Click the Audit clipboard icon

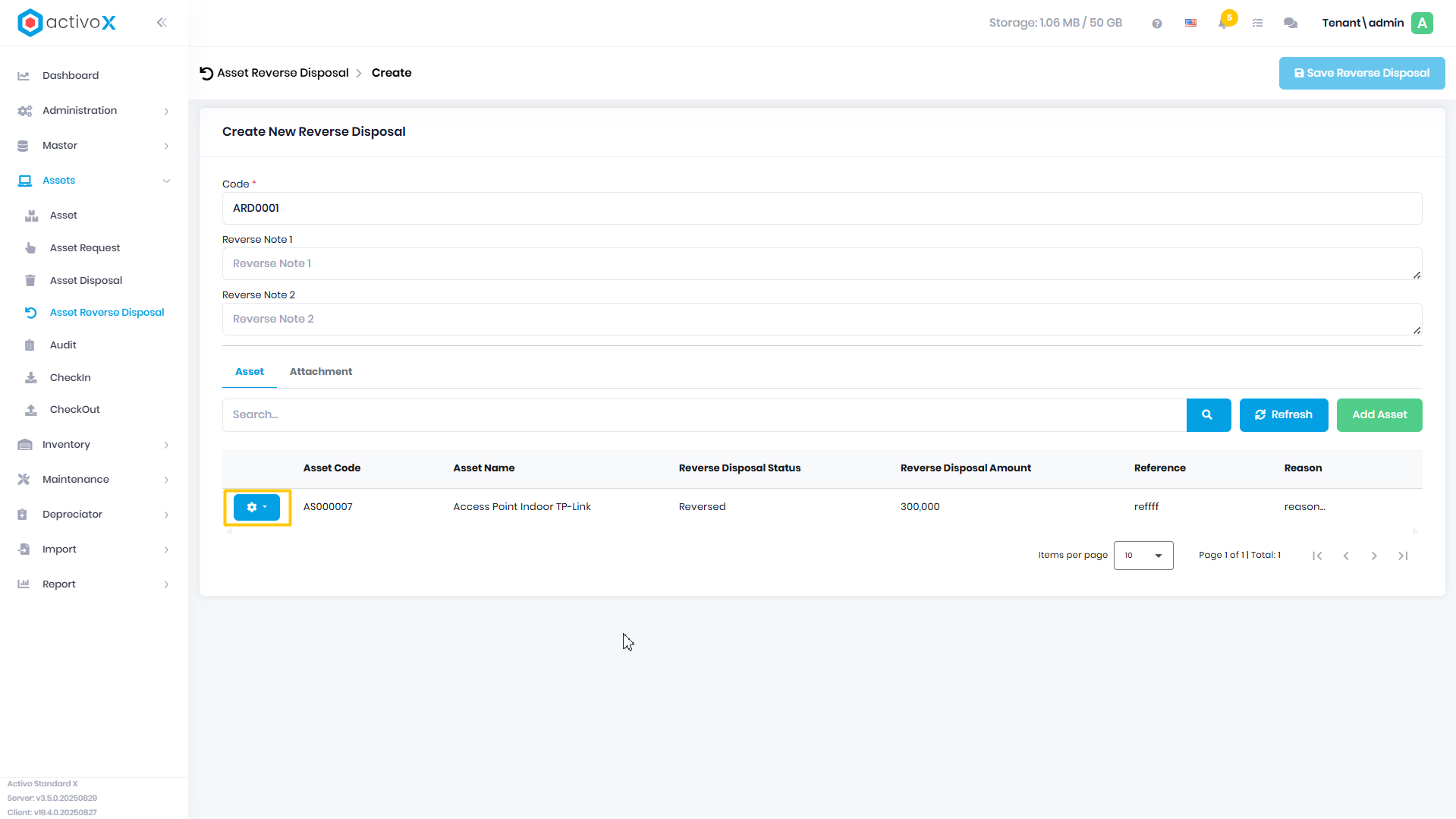pyautogui.click(x=30, y=345)
